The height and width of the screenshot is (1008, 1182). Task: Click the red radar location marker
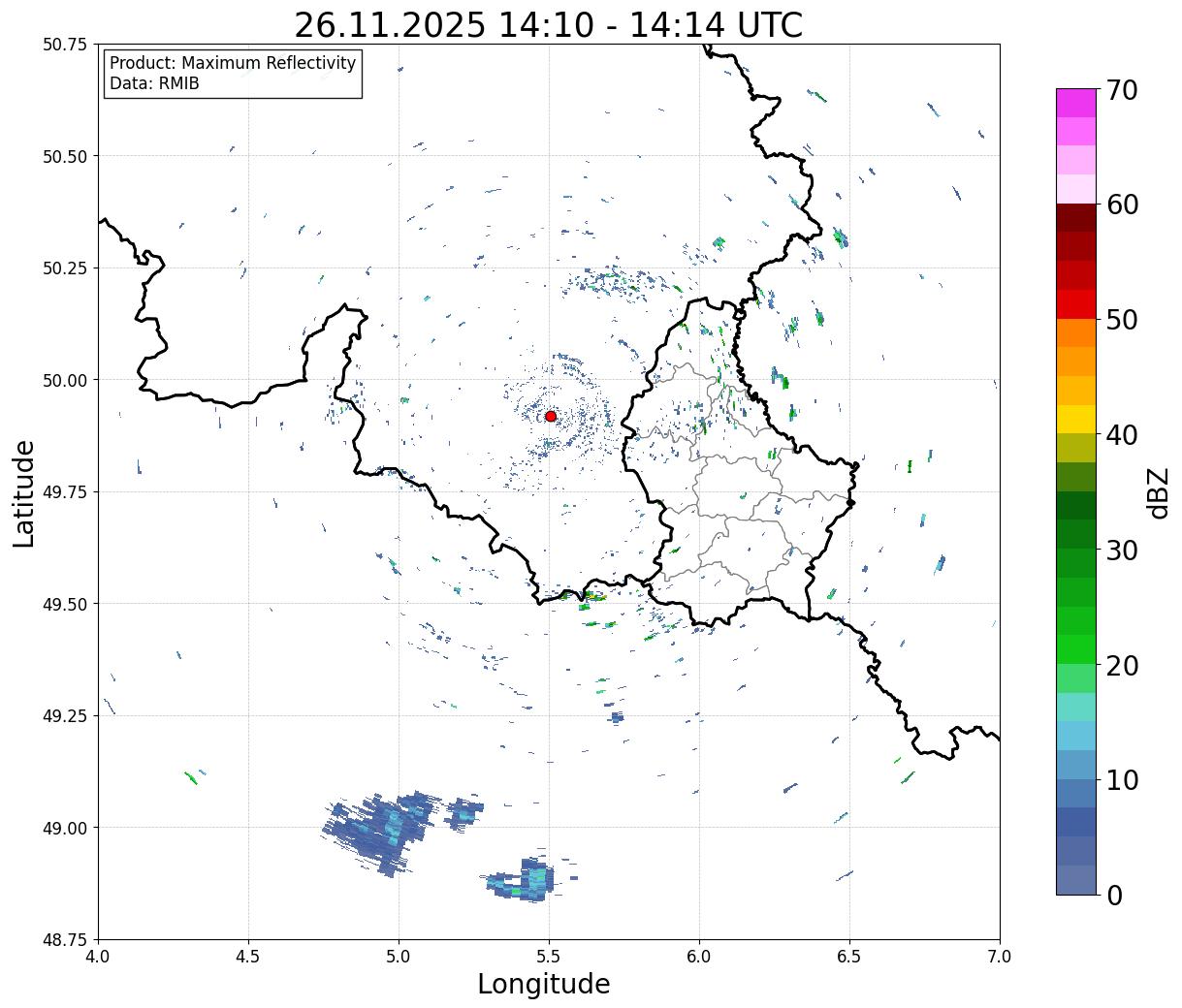[x=551, y=416]
